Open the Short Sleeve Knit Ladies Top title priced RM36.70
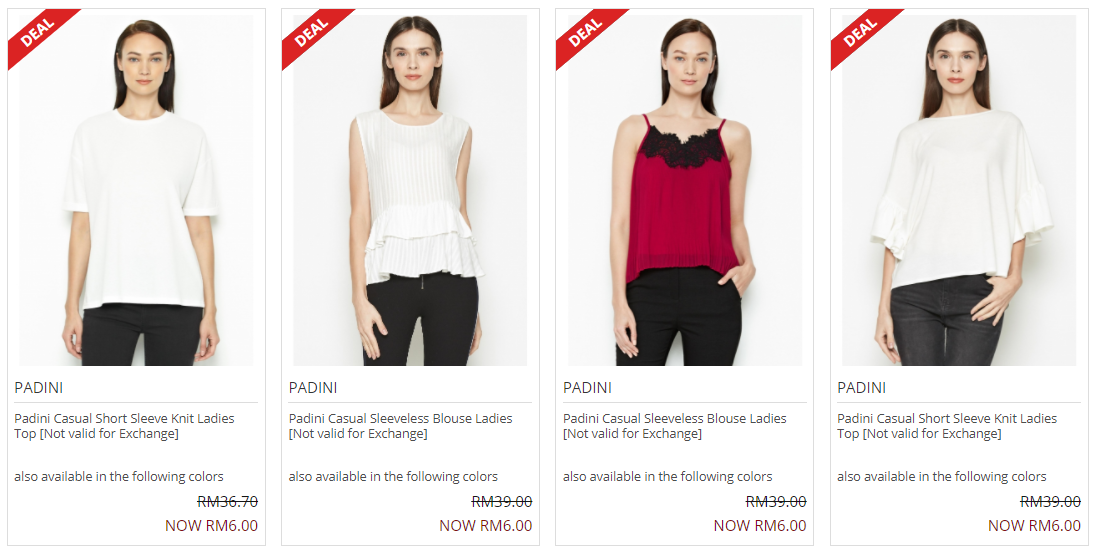The image size is (1099, 555). coord(124,426)
